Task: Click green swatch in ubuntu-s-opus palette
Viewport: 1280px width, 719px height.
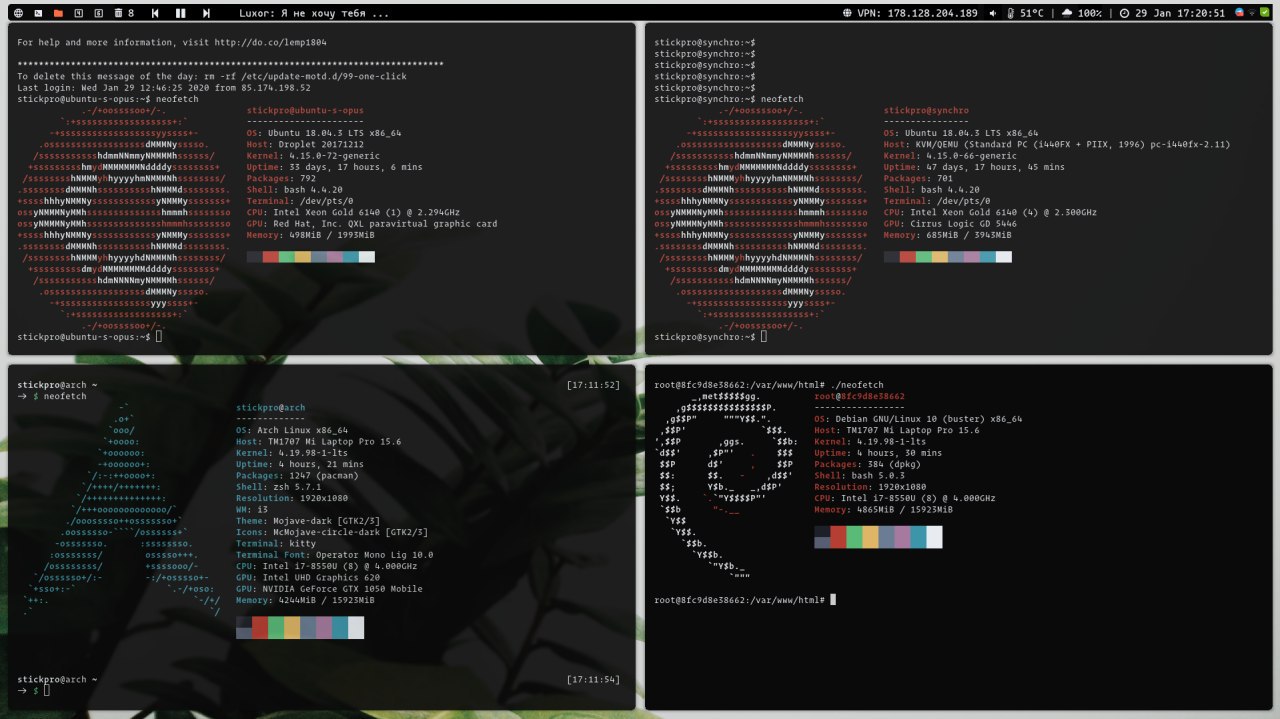Action: pyautogui.click(x=286, y=257)
